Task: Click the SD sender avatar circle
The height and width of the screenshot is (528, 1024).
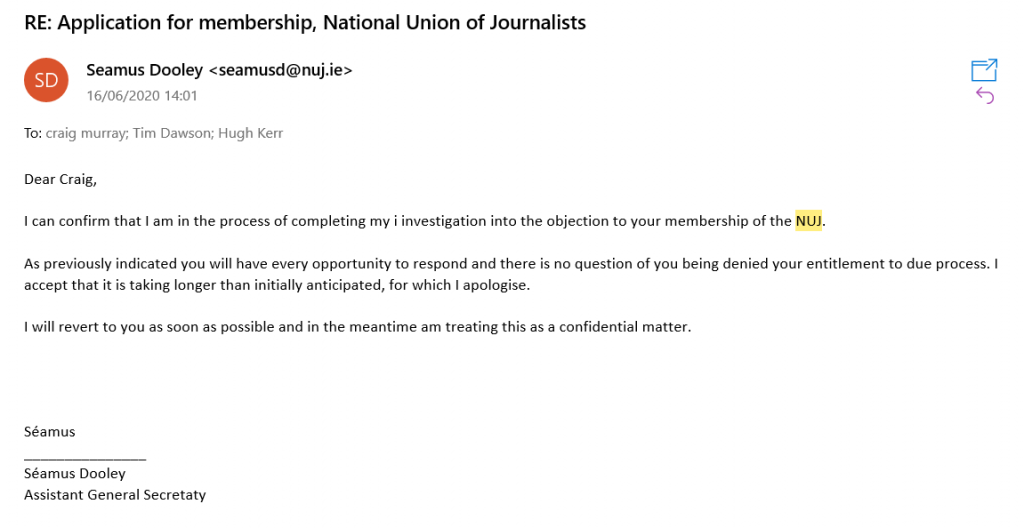Action: (x=46, y=80)
